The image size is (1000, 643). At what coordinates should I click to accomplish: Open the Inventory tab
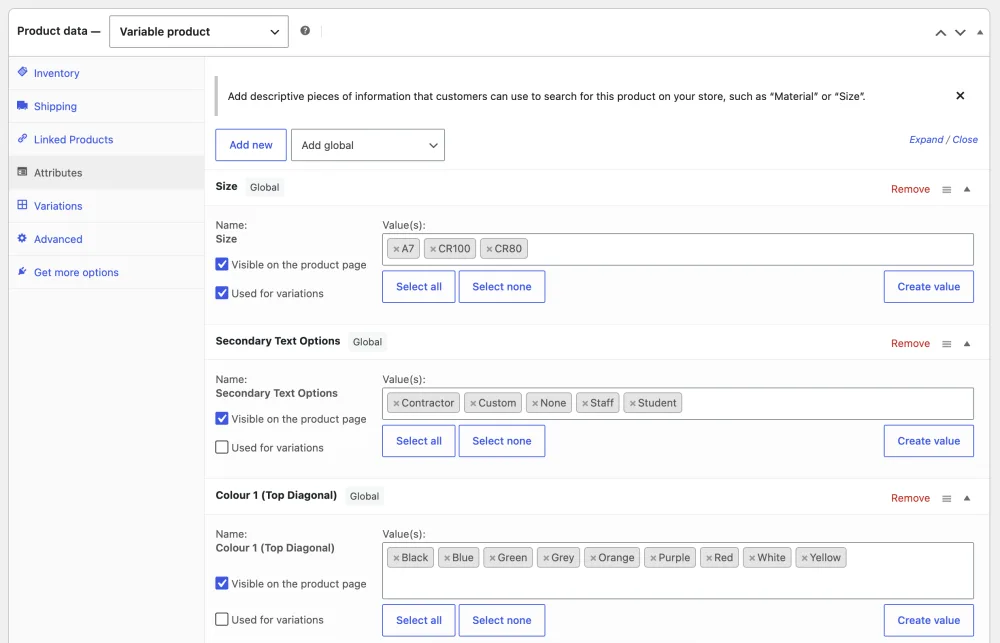tap(107, 73)
